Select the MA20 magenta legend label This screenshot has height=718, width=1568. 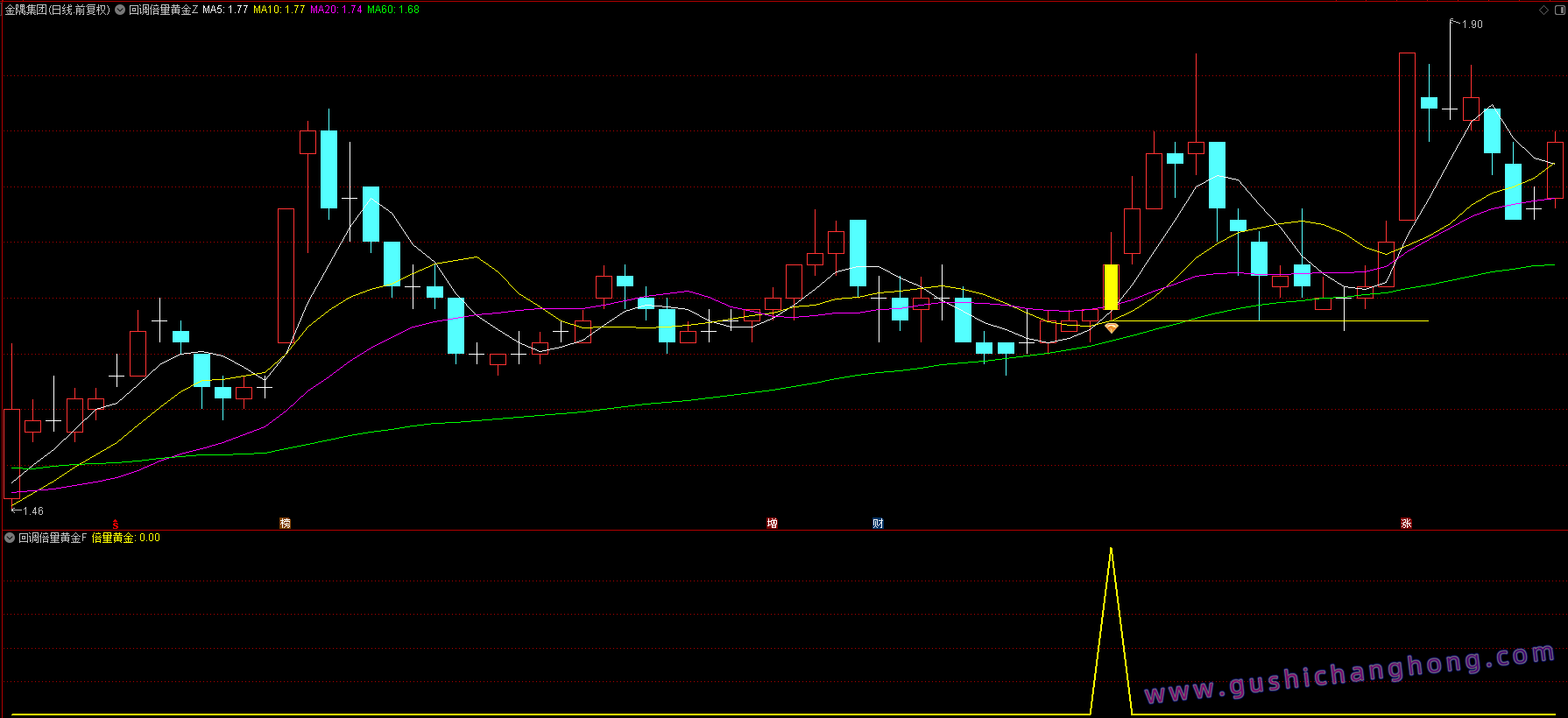pyautogui.click(x=335, y=10)
